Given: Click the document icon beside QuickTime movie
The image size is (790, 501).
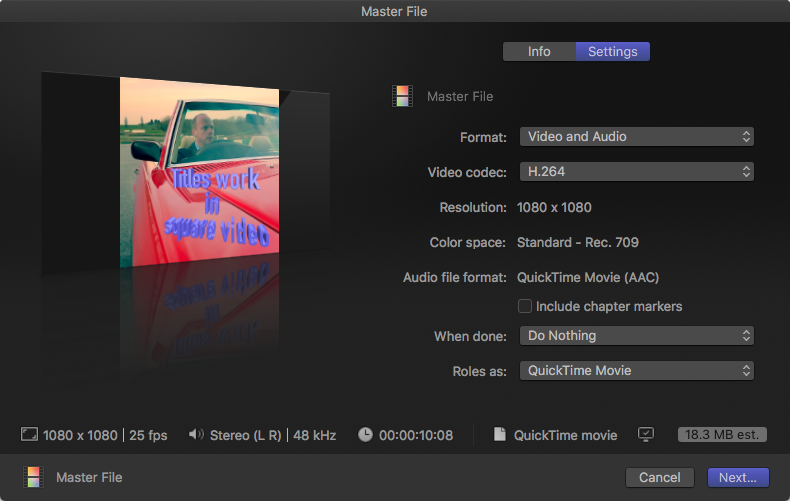Looking at the screenshot, I should coord(499,434).
